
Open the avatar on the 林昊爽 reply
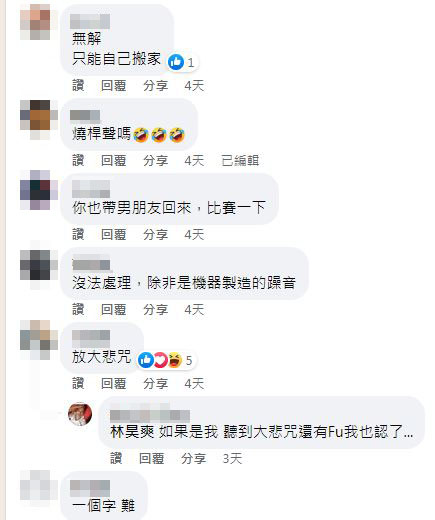pos(80,414)
